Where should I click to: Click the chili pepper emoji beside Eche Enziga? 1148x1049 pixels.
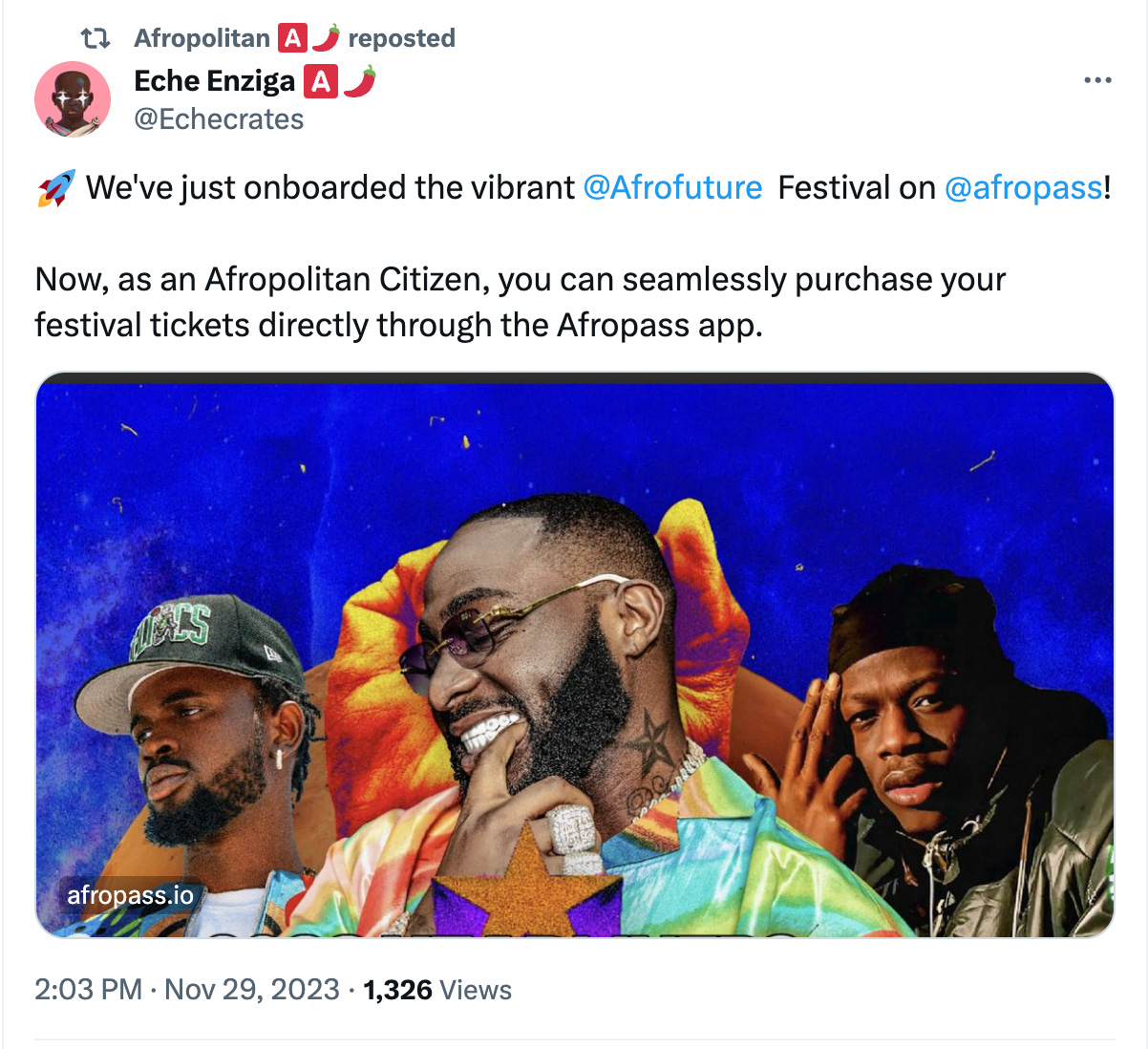[359, 81]
